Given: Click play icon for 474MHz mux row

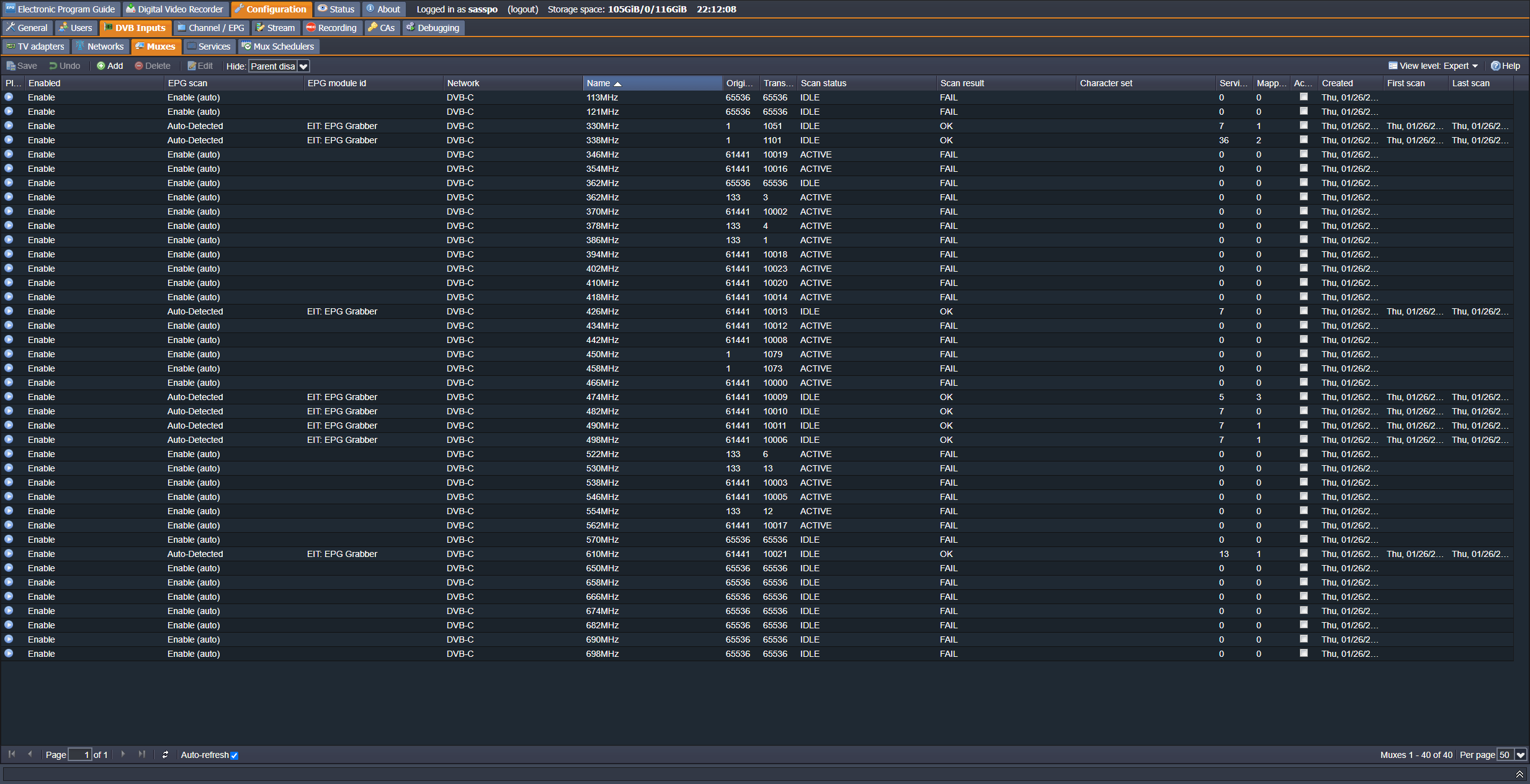Looking at the screenshot, I should coord(9,397).
